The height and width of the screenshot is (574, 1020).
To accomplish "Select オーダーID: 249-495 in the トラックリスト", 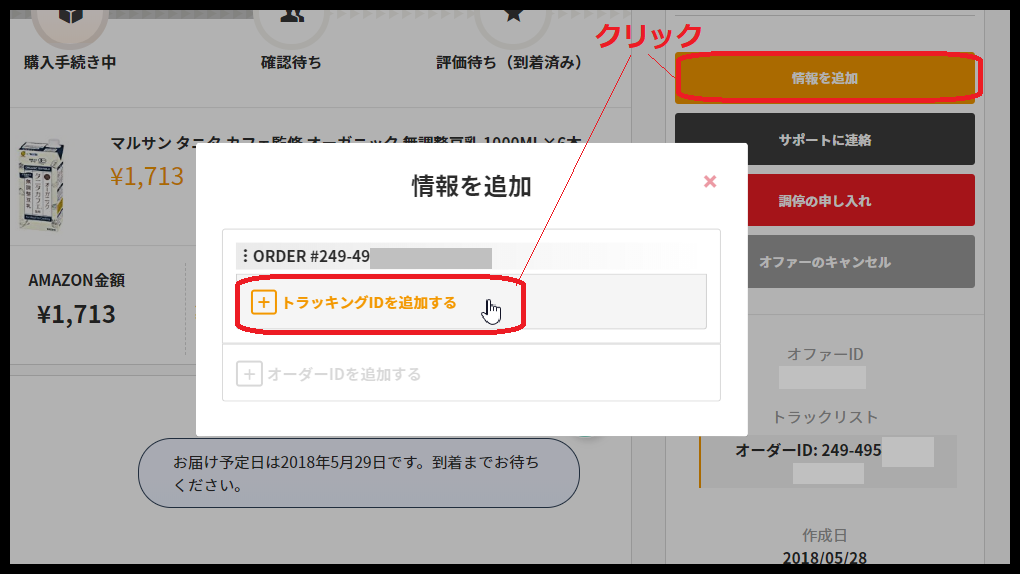I will tap(808, 450).
